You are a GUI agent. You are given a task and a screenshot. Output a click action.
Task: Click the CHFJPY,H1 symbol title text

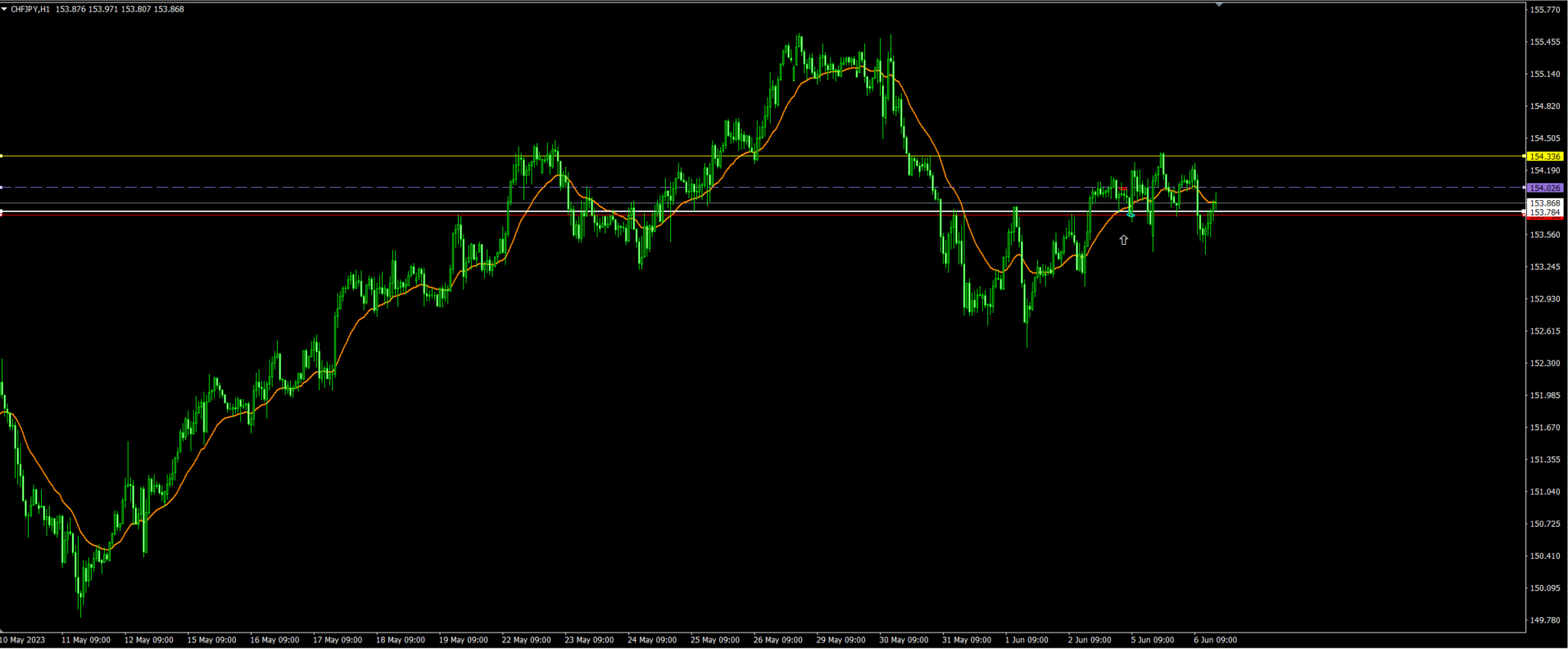coord(30,9)
